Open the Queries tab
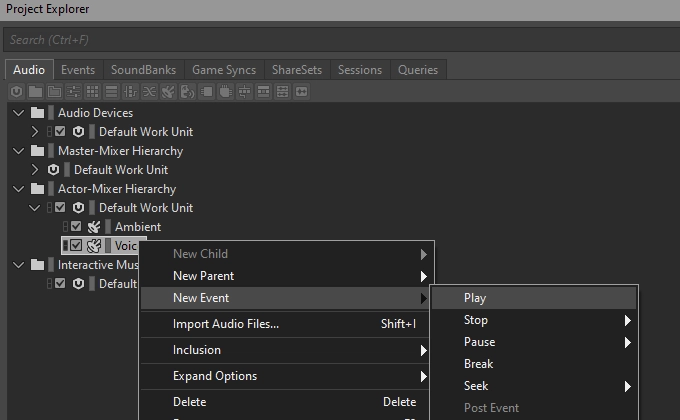 point(418,70)
